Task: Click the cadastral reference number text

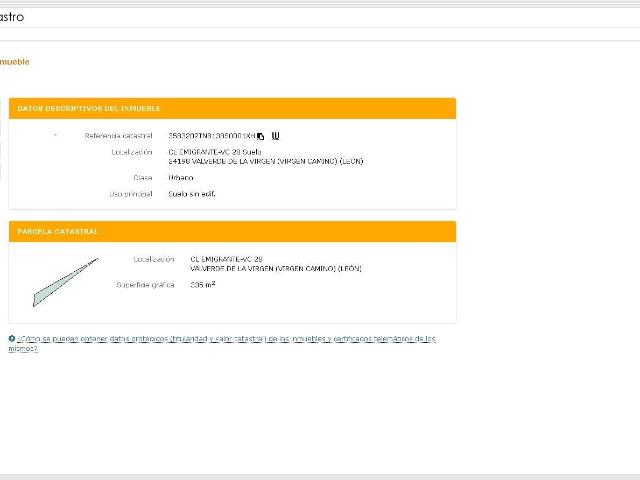Action: (x=212, y=136)
